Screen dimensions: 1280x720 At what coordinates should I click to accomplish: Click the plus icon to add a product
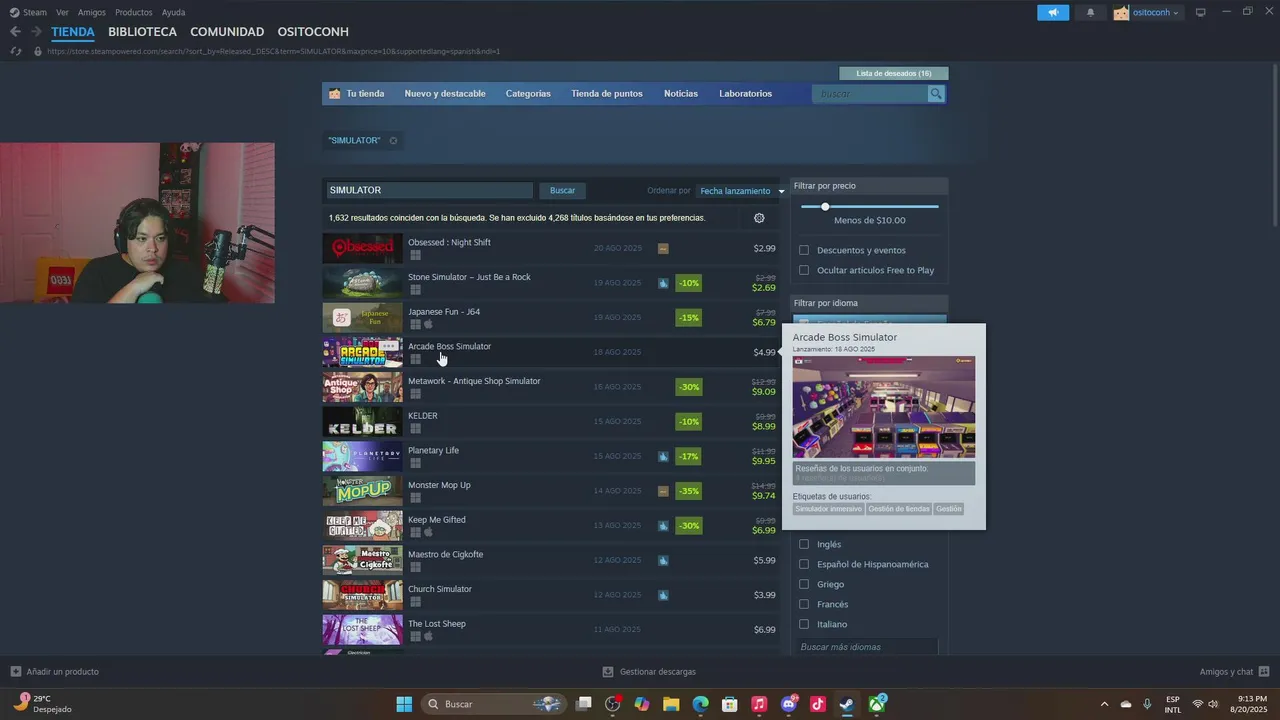15,672
